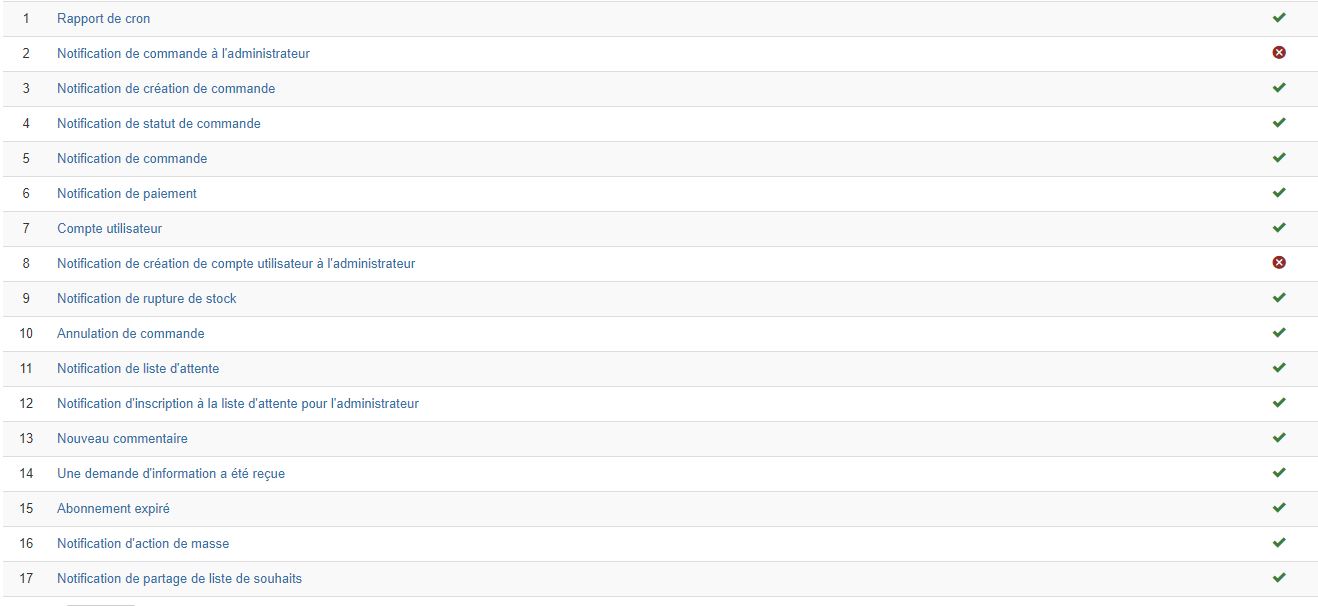Viewport: 1318px width, 606px height.
Task: Open the Notification de commande email link
Action: click(x=132, y=159)
